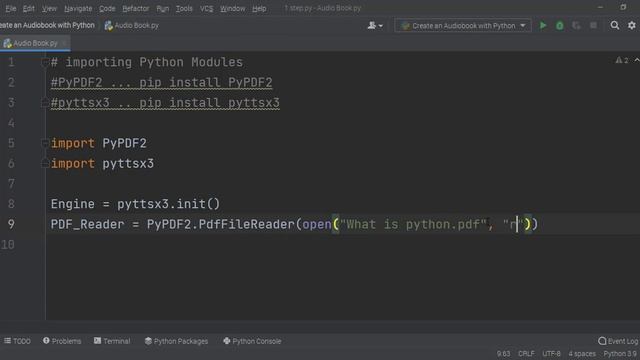
Task: Click the Engine variable on line 8
Action: click(x=73, y=204)
